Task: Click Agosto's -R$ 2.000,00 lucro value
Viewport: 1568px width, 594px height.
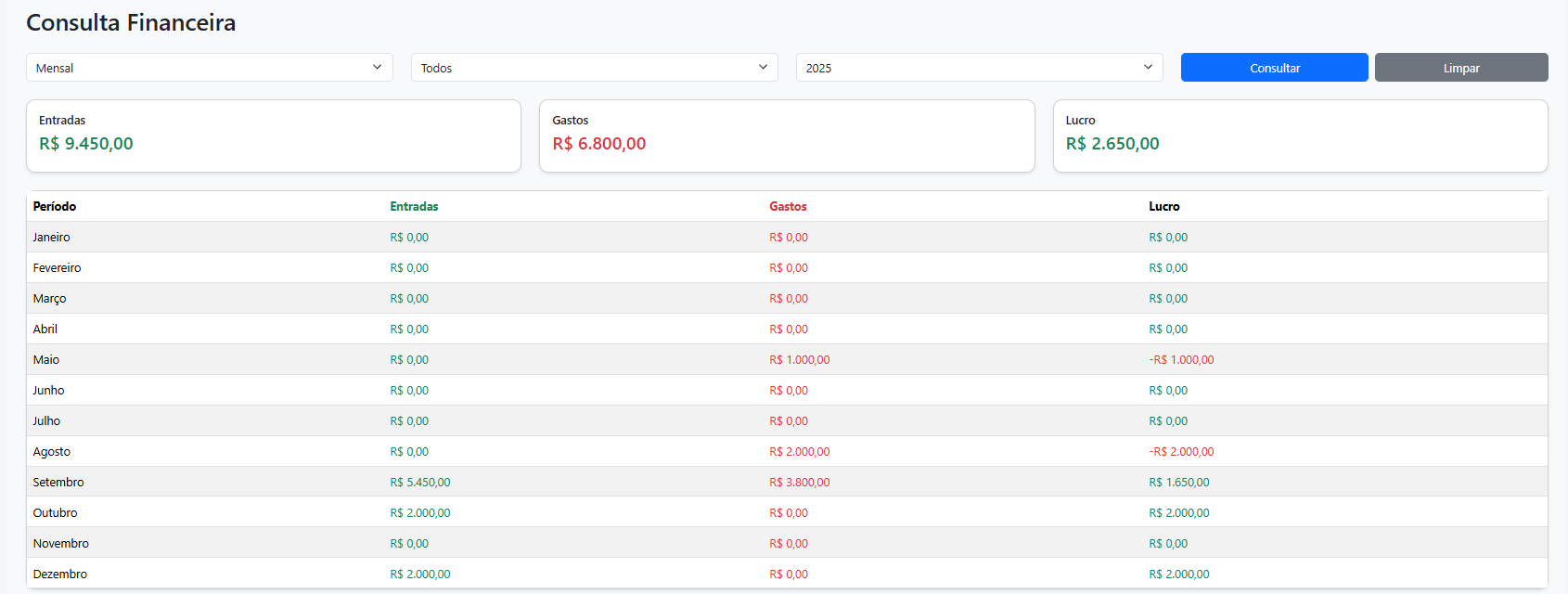Action: (x=1181, y=451)
